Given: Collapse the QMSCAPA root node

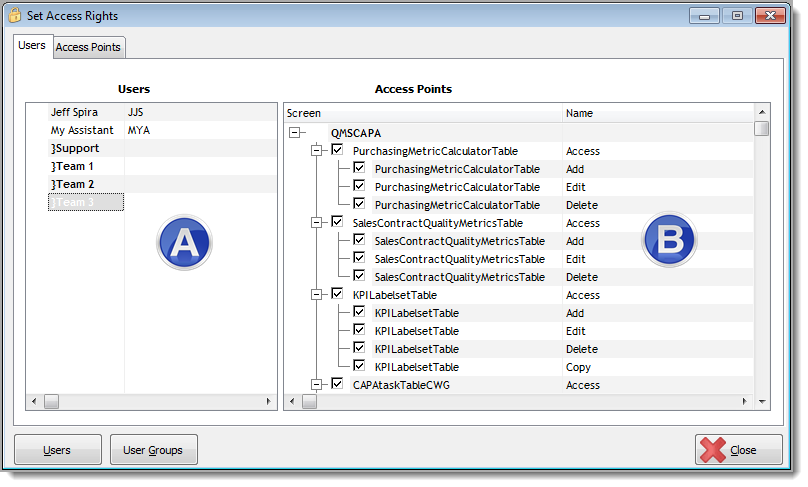Looking at the screenshot, I should [x=295, y=132].
